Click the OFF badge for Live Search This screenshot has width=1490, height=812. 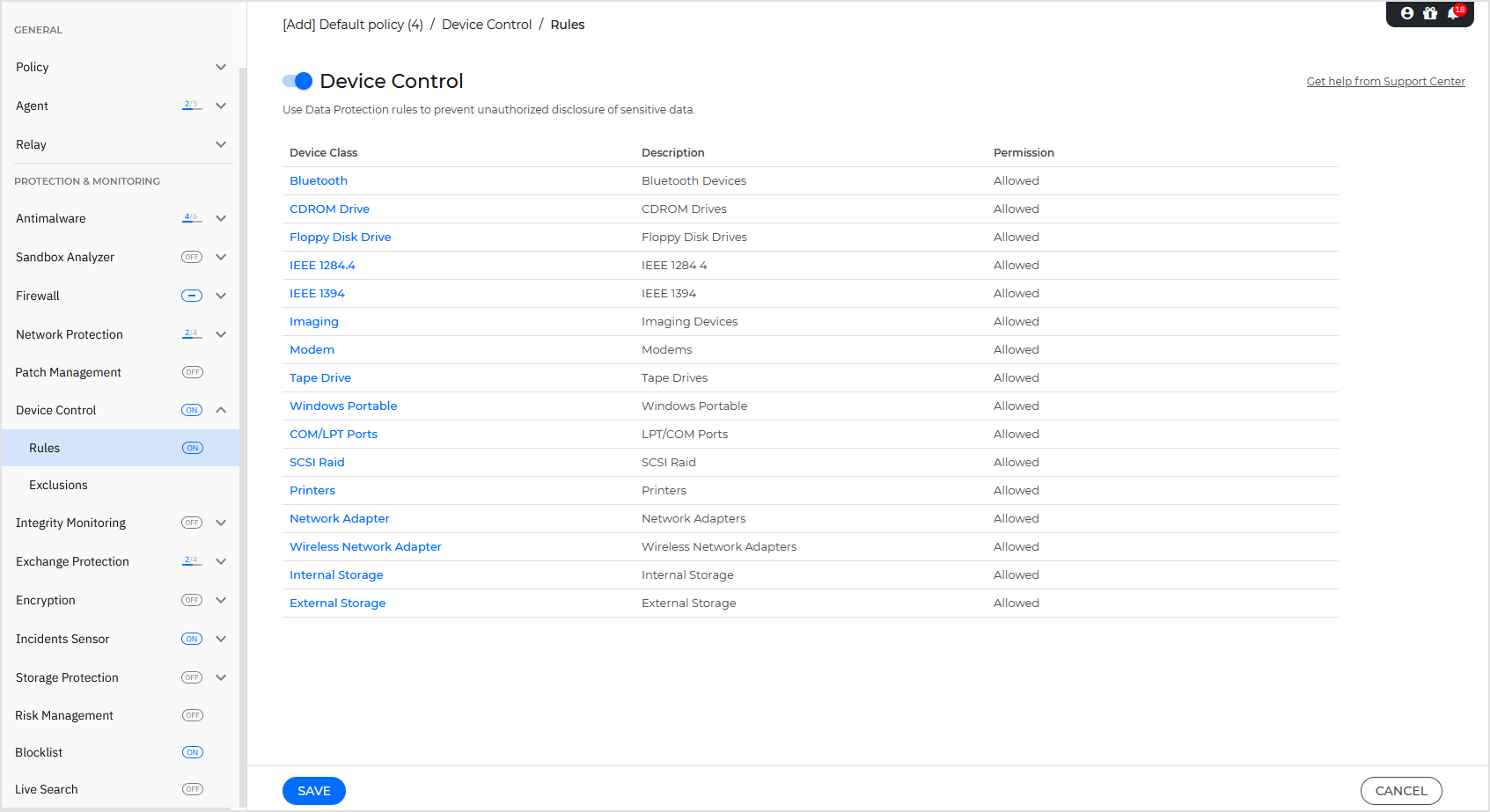[192, 789]
